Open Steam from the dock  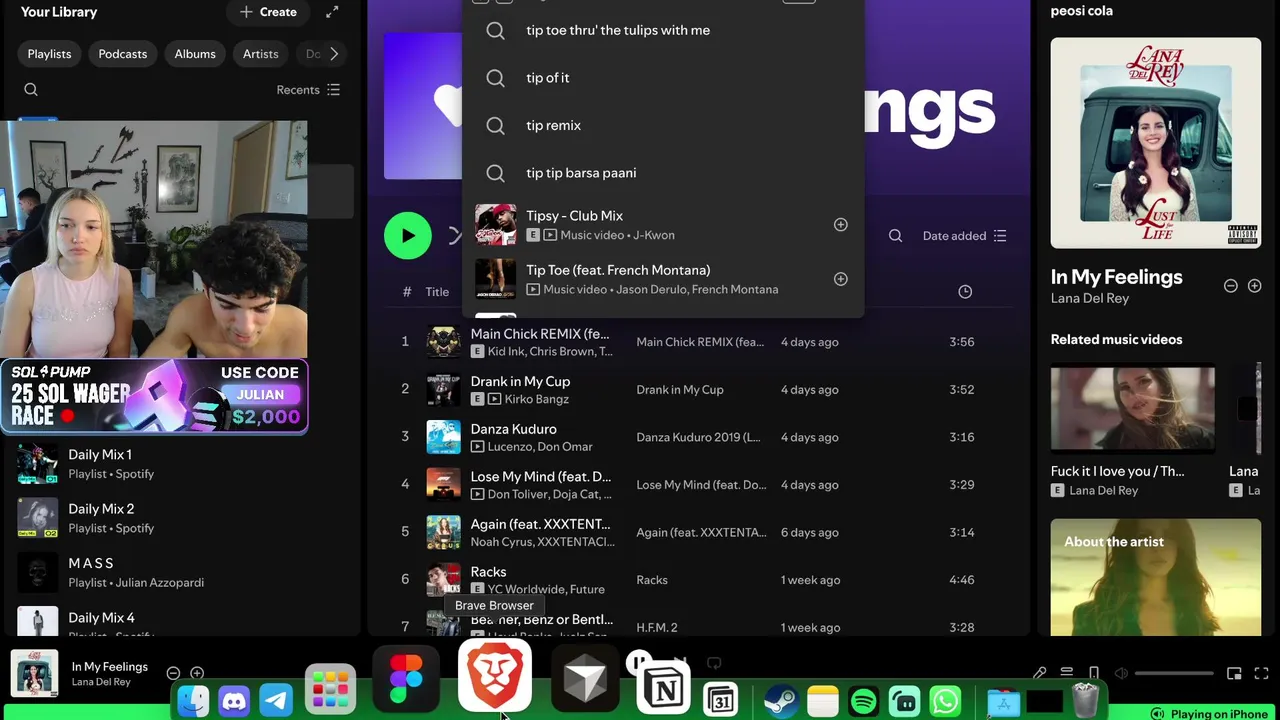[780, 701]
